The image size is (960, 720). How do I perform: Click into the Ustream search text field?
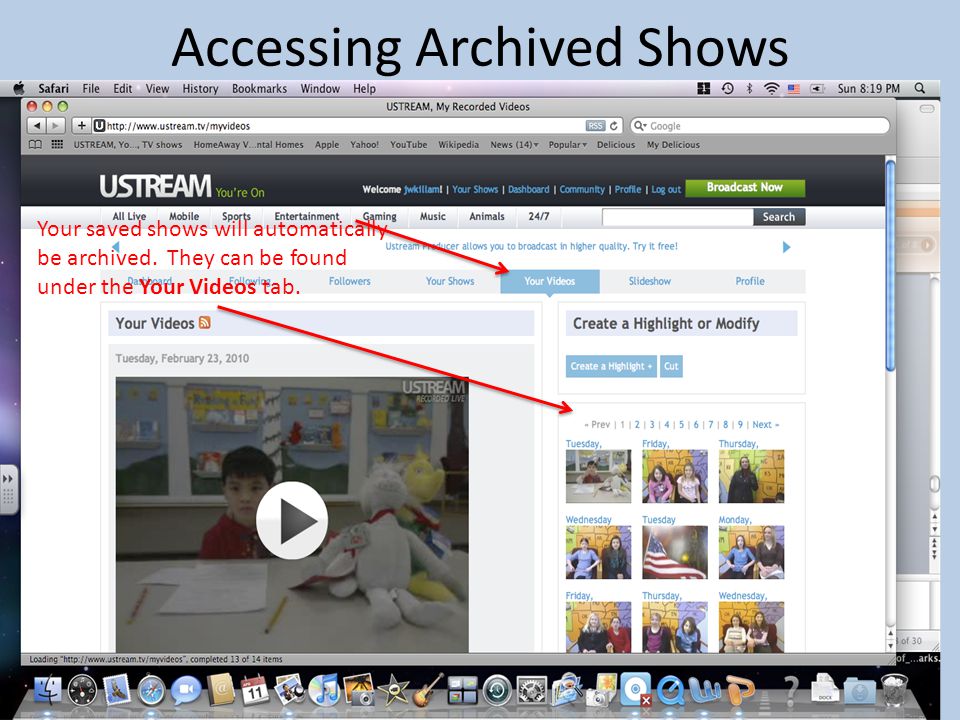click(678, 217)
